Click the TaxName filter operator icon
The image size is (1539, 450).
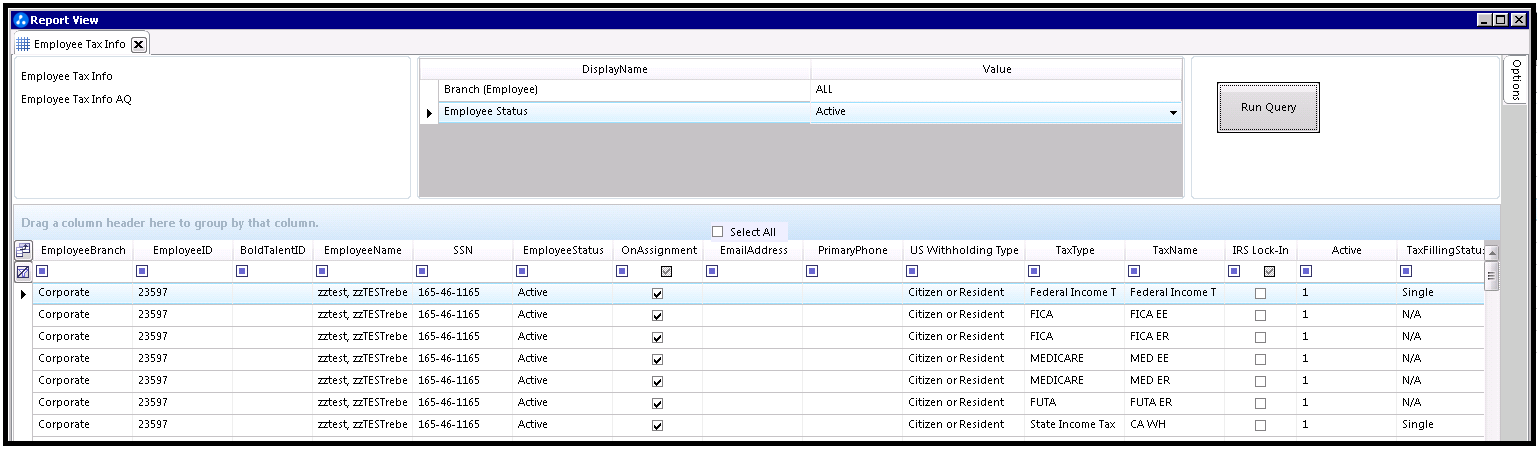pyautogui.click(x=1134, y=271)
